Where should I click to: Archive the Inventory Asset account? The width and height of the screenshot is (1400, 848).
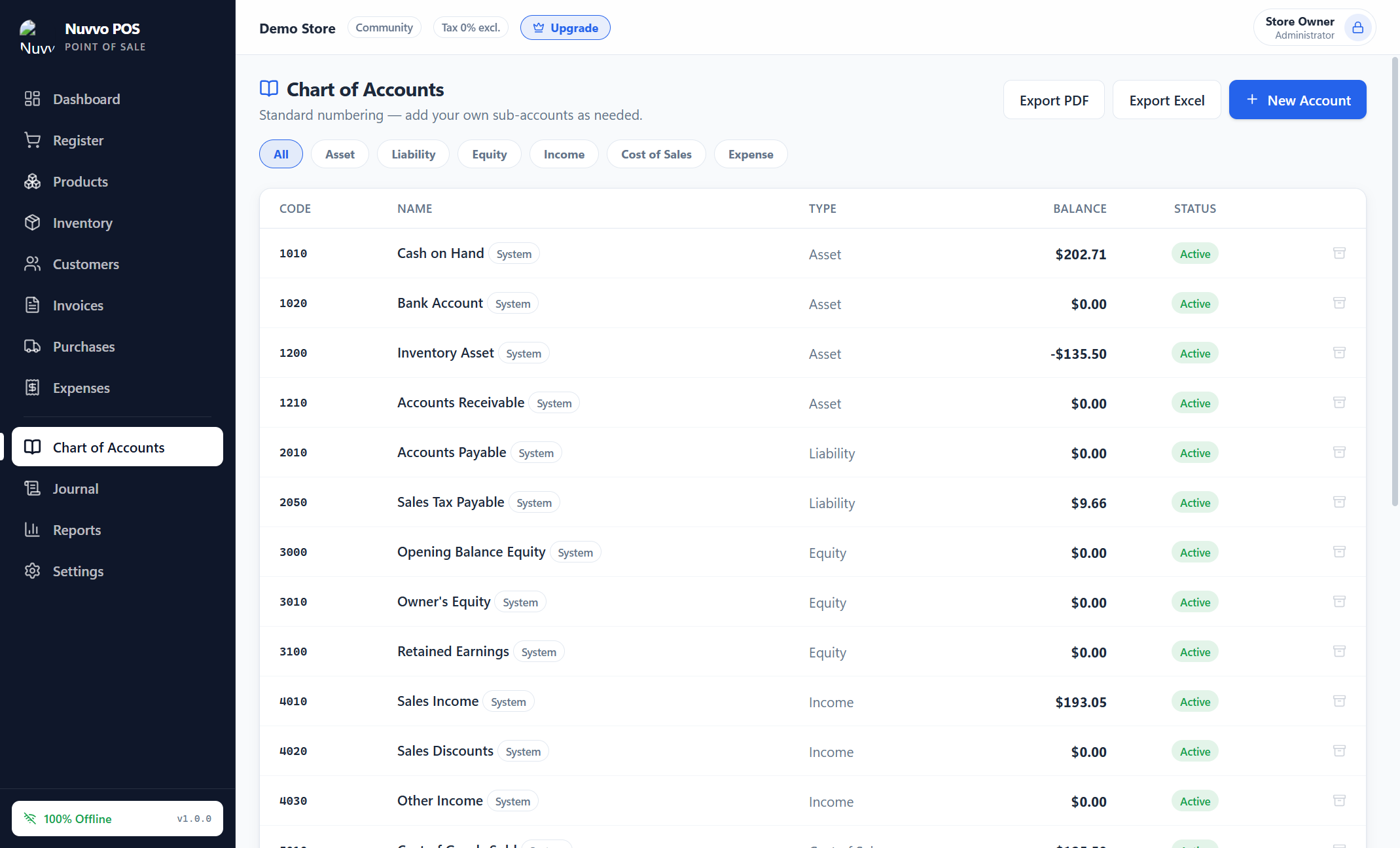click(x=1339, y=353)
